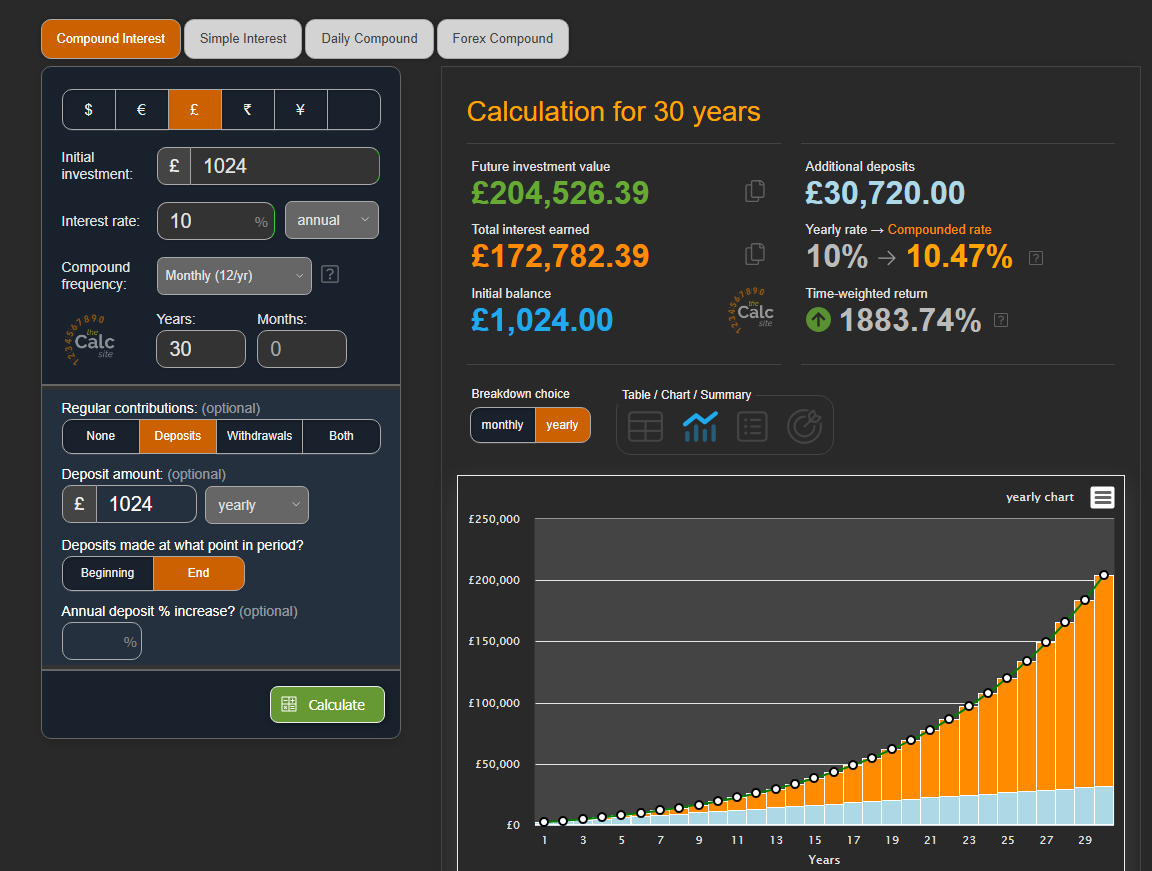
Task: Show help for time-weighted return
Action: point(1001,320)
